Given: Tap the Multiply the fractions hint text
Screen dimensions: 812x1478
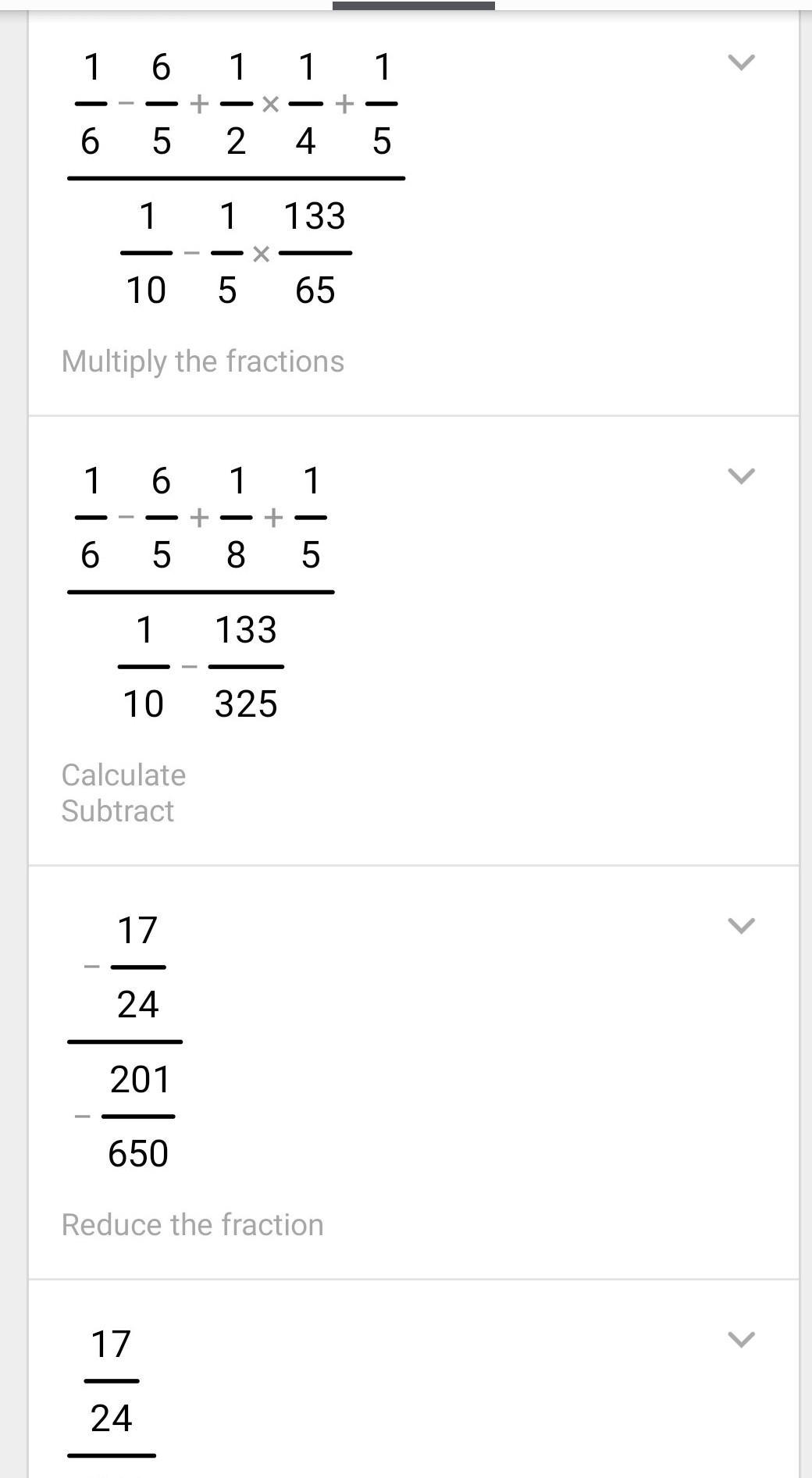Looking at the screenshot, I should (203, 361).
